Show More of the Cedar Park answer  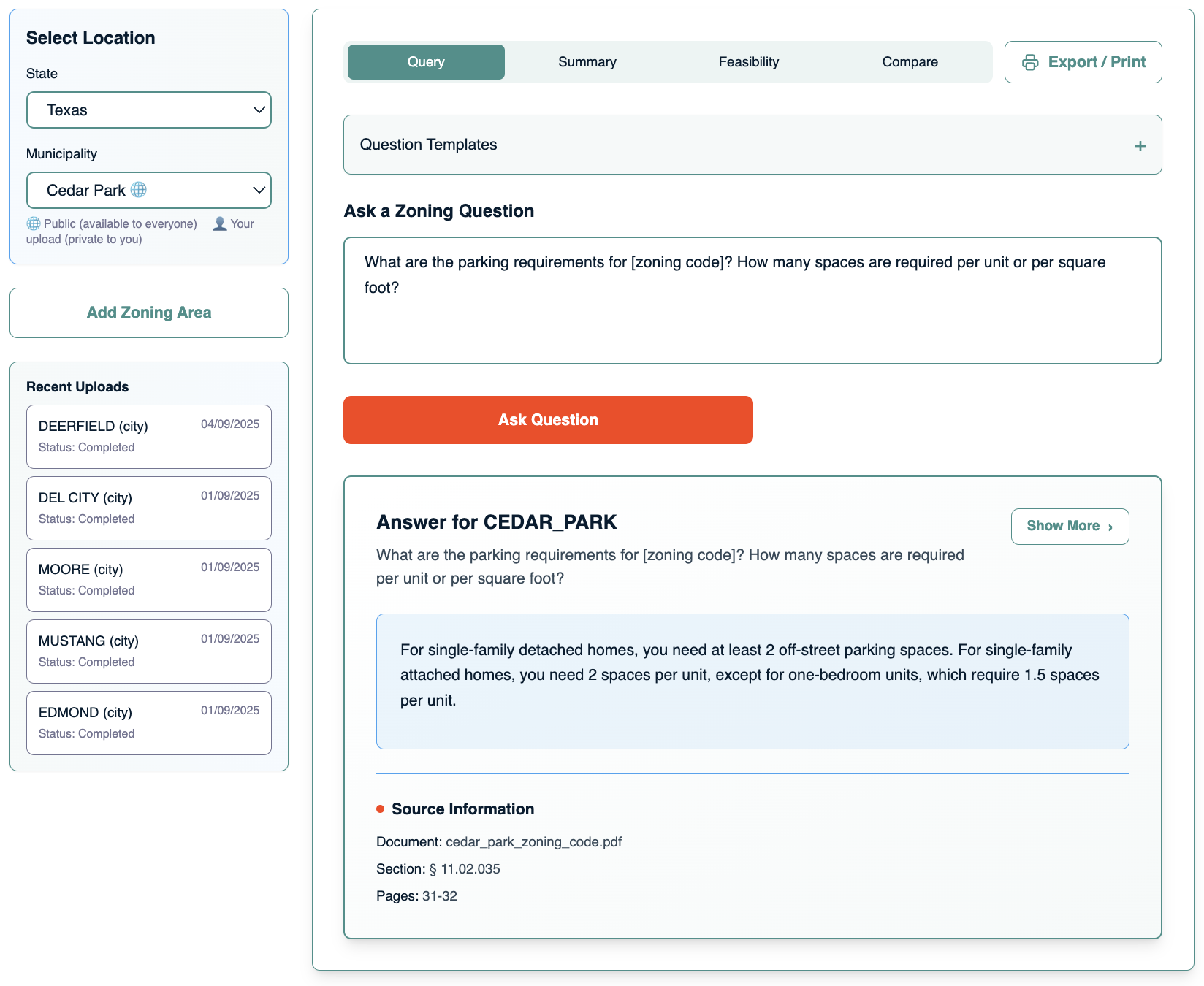[1069, 526]
